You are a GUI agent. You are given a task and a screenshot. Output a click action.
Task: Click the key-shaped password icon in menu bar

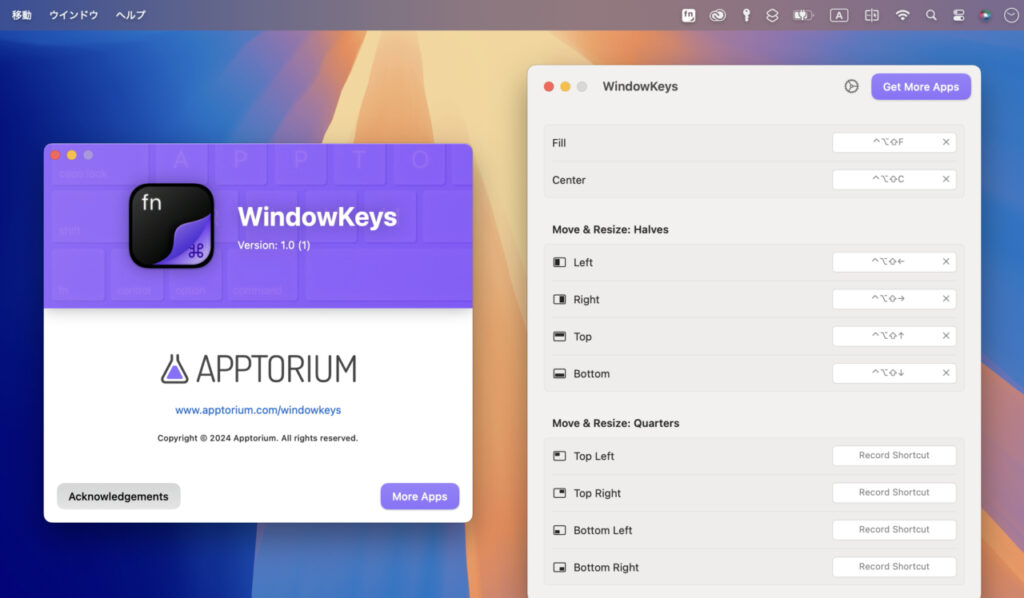[745, 15]
